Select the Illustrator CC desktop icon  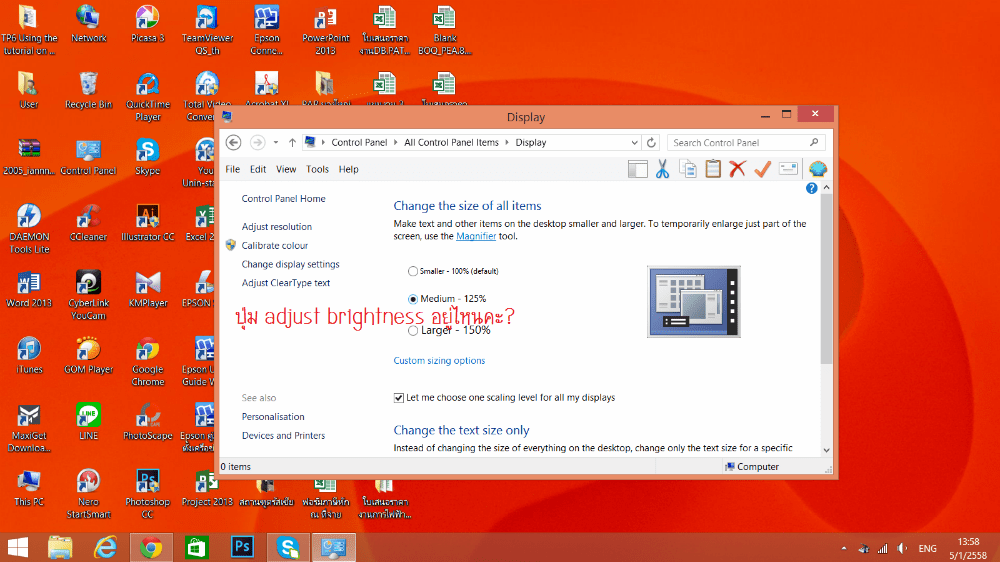(x=148, y=223)
